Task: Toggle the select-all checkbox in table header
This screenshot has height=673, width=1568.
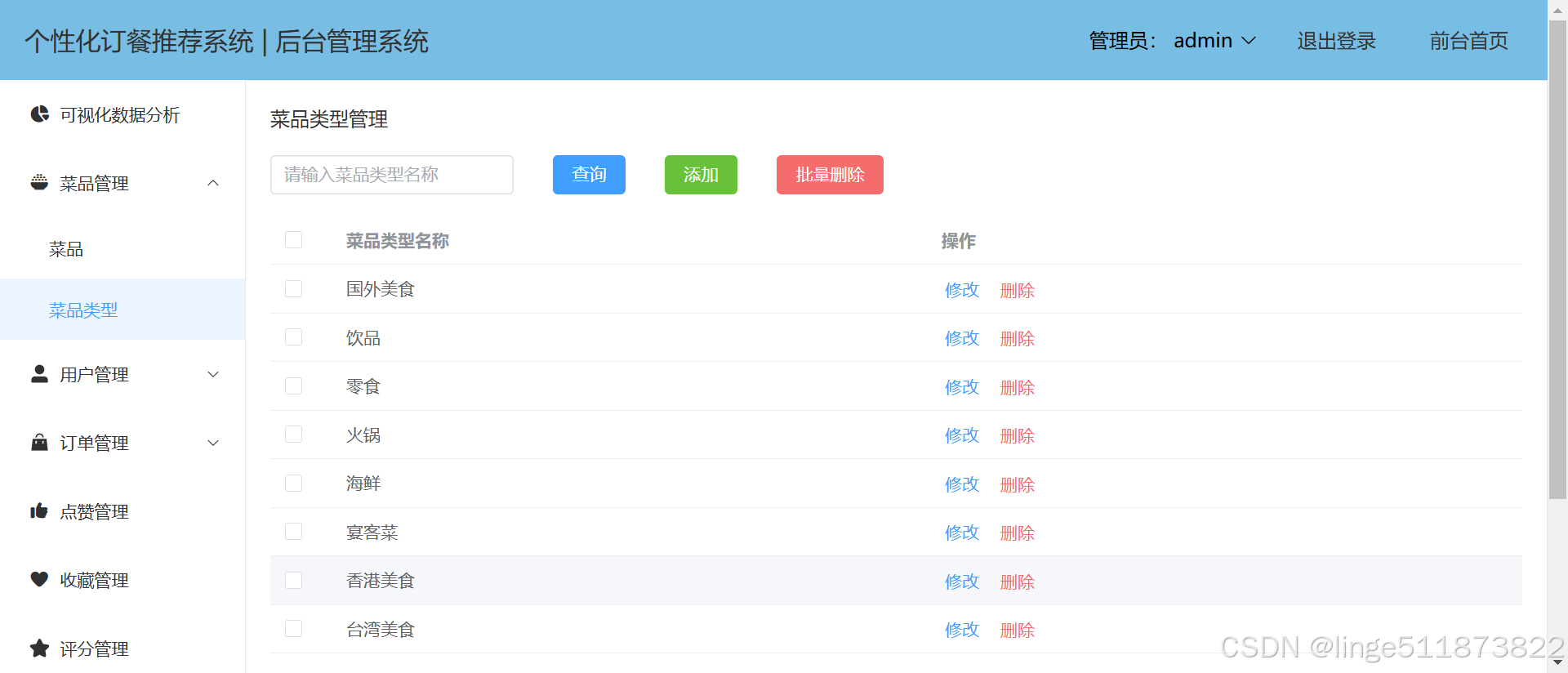Action: click(x=294, y=239)
